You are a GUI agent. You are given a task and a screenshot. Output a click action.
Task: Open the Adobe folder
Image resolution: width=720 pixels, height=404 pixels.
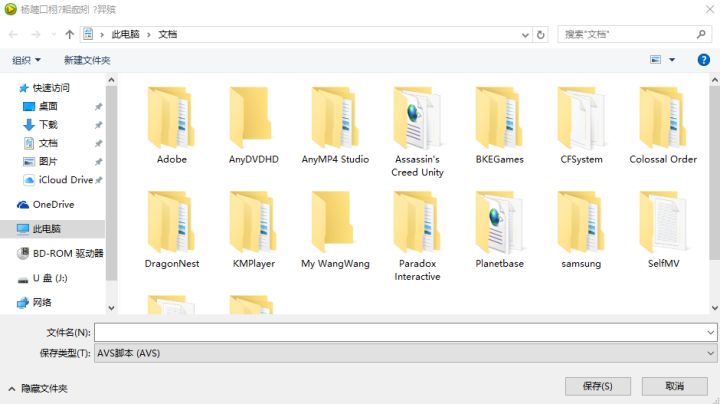pyautogui.click(x=171, y=125)
